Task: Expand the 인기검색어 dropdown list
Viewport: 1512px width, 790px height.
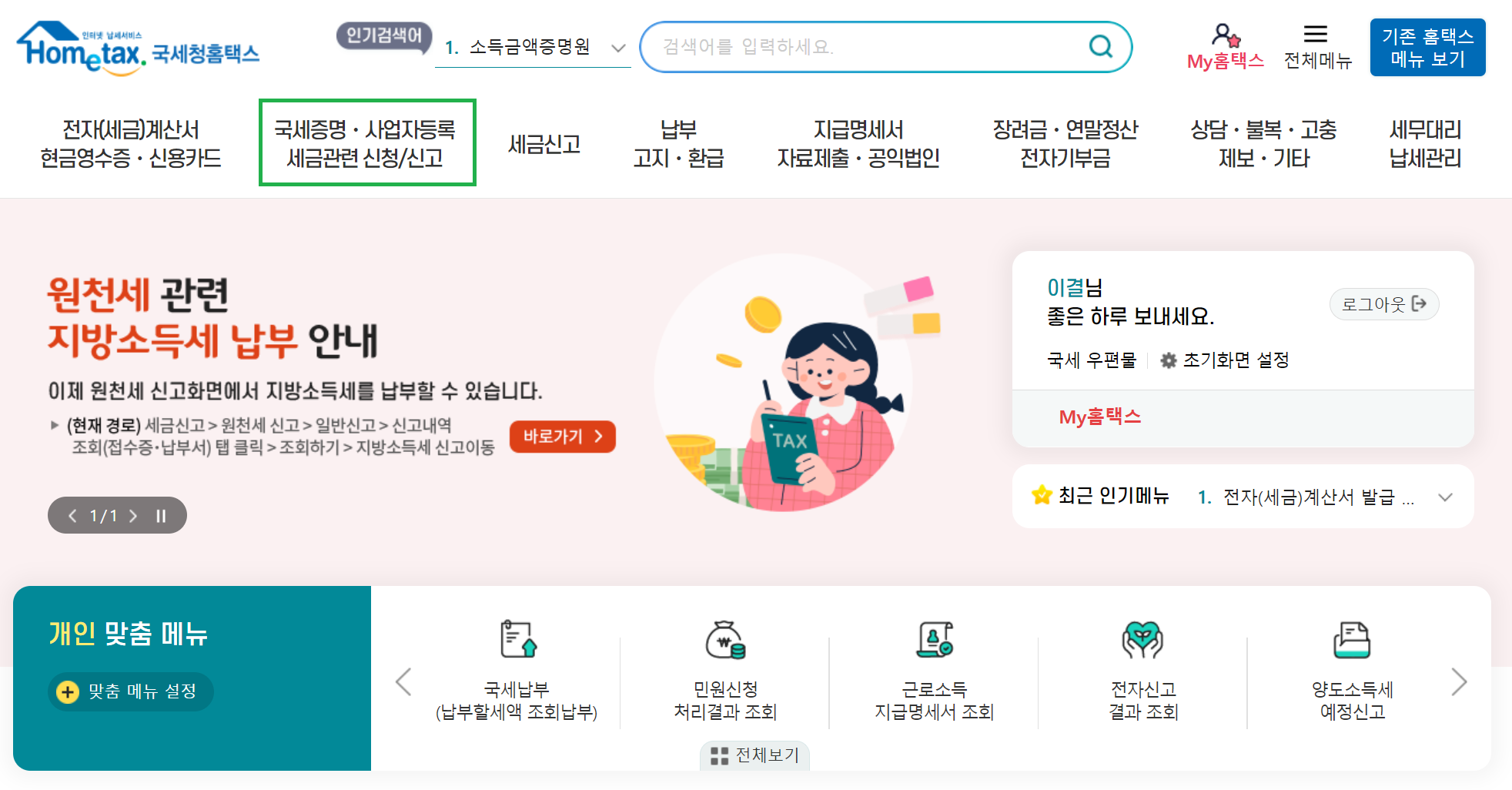Action: [x=617, y=48]
